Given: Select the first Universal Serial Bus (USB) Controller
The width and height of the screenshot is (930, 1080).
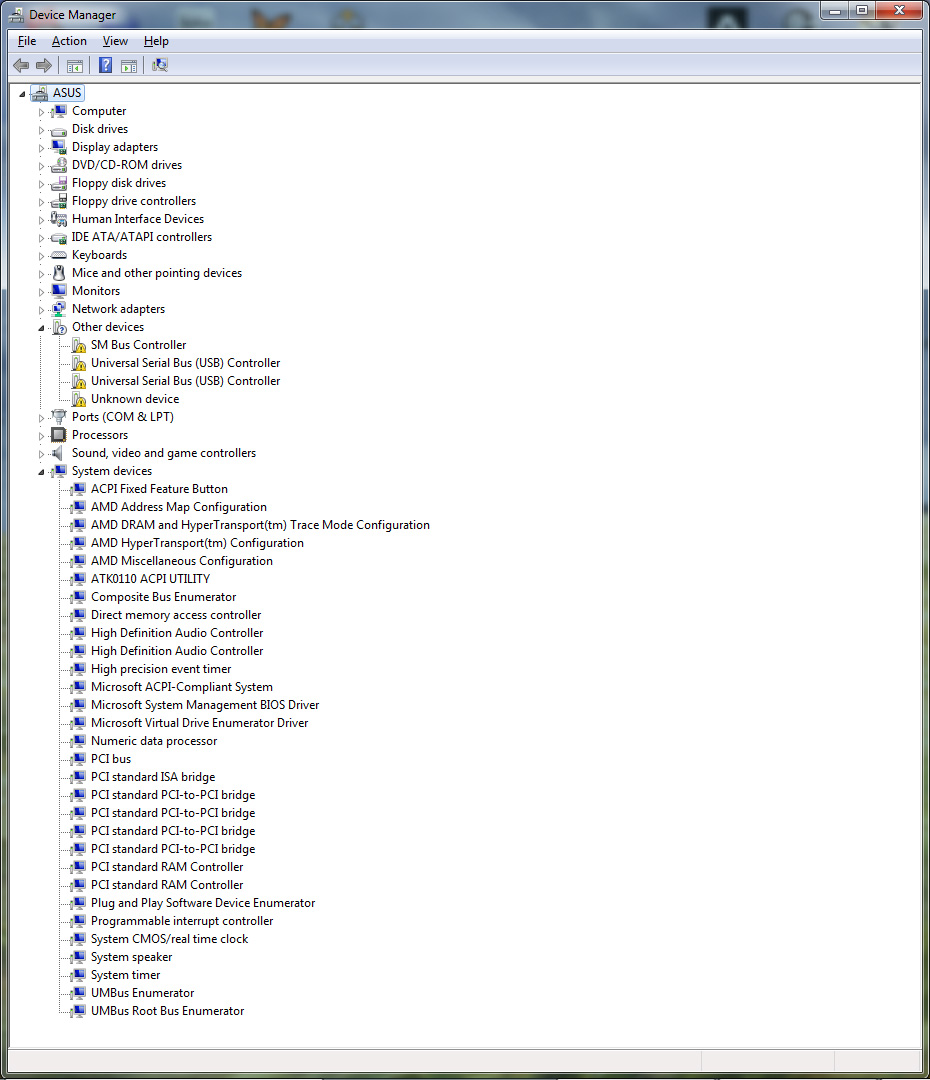Looking at the screenshot, I should (185, 363).
